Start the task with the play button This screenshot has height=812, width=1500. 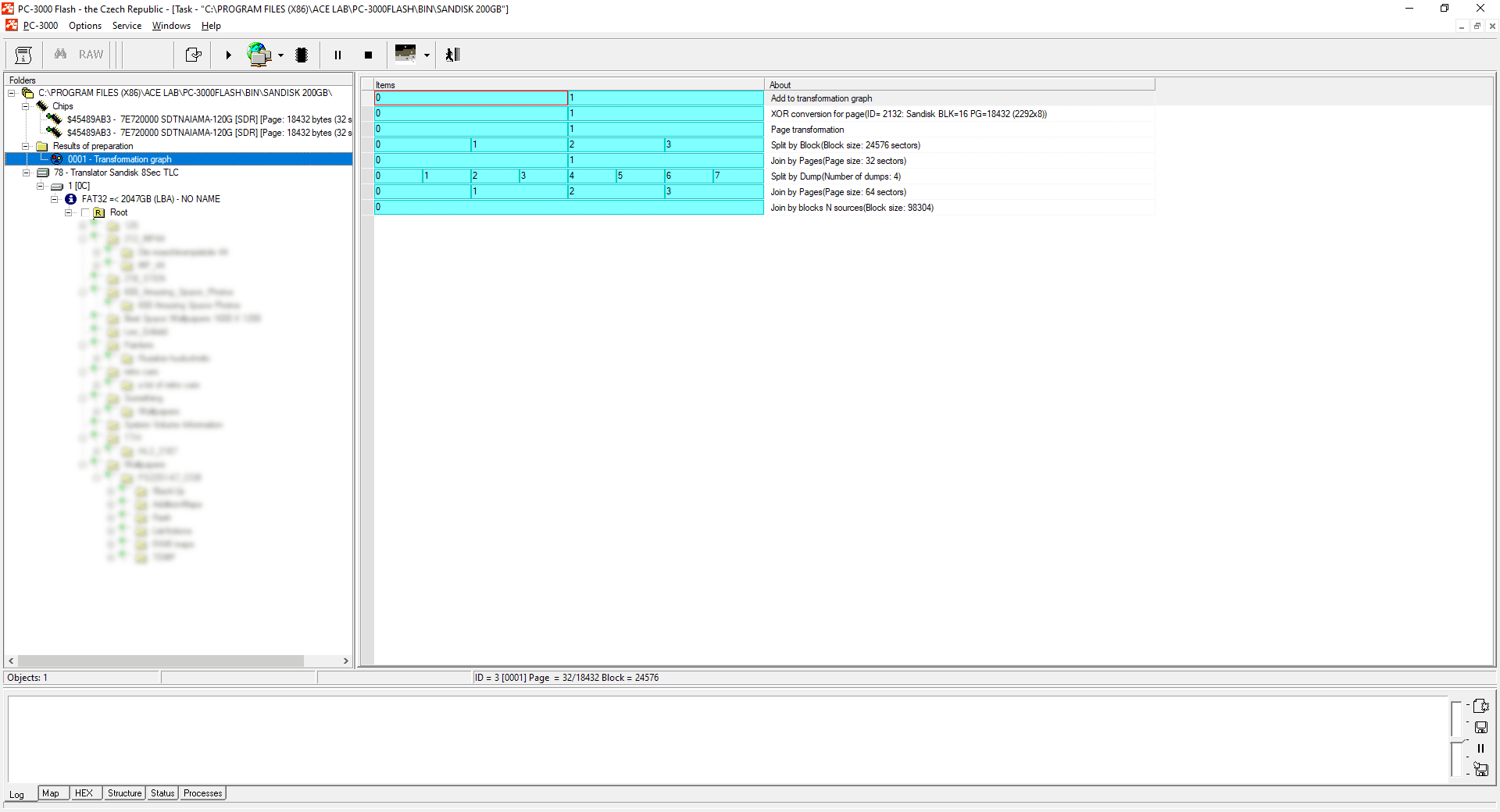click(x=228, y=55)
